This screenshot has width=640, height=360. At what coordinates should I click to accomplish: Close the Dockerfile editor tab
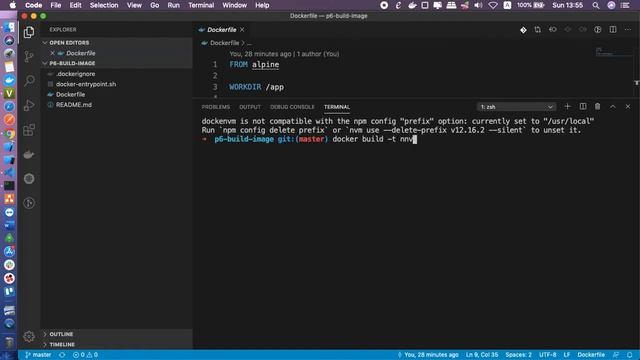242,30
